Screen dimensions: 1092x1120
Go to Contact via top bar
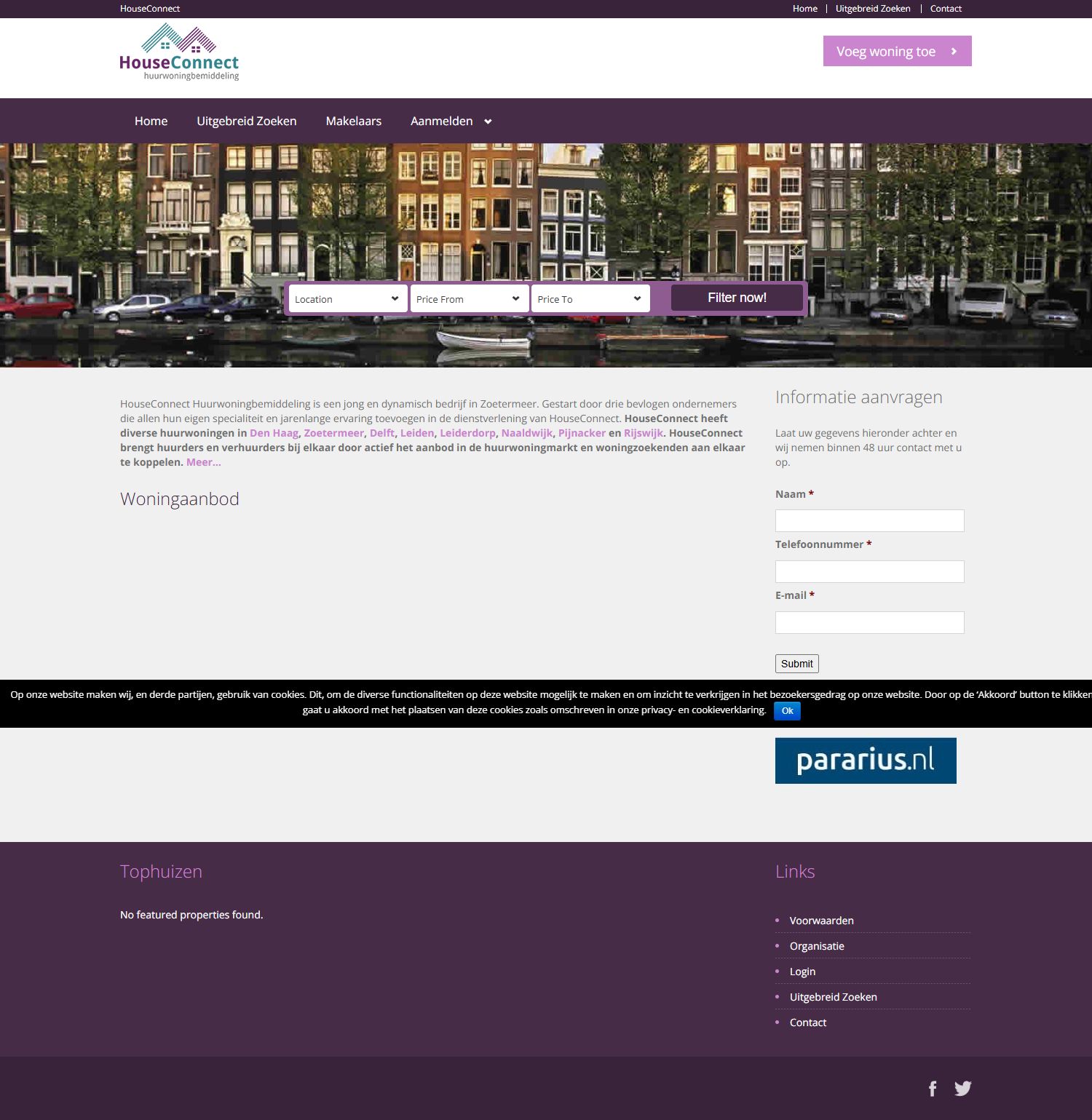pyautogui.click(x=946, y=8)
